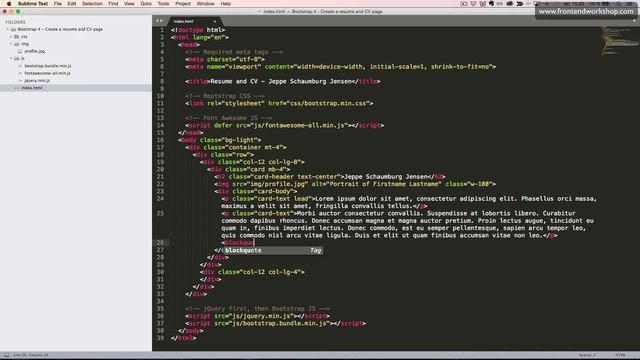
Task: Open the Help menu
Action: point(226,4)
